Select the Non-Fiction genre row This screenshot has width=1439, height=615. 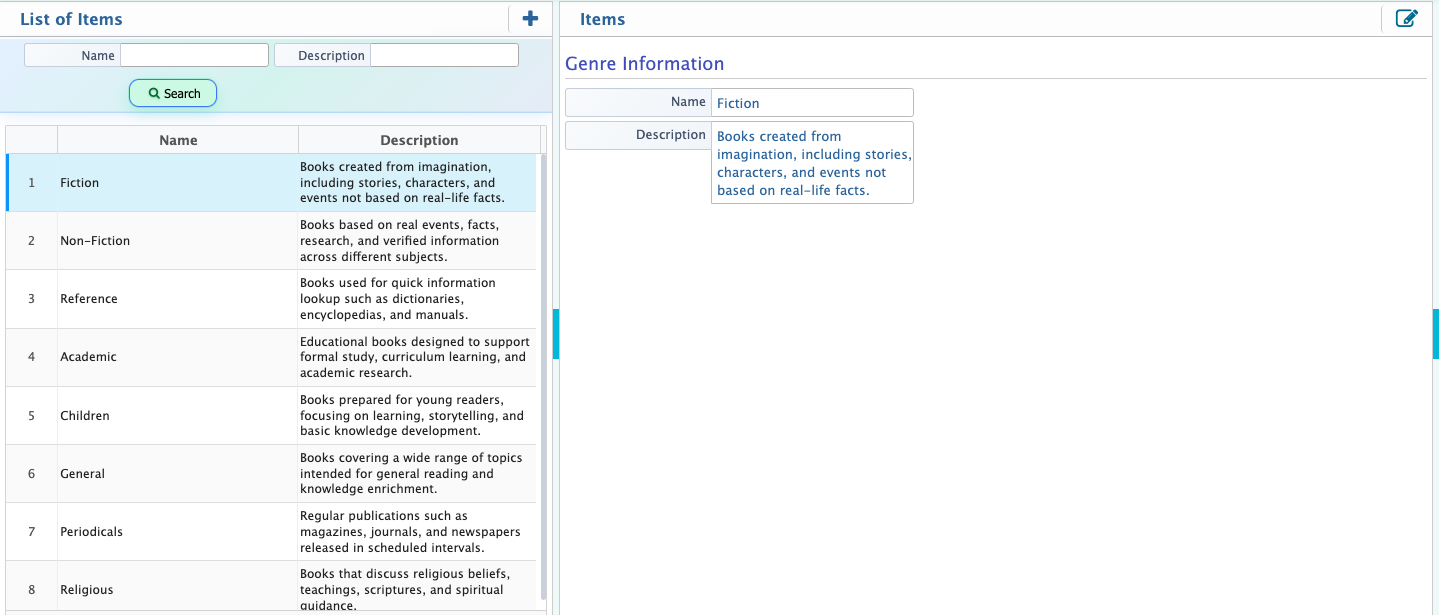click(x=95, y=241)
